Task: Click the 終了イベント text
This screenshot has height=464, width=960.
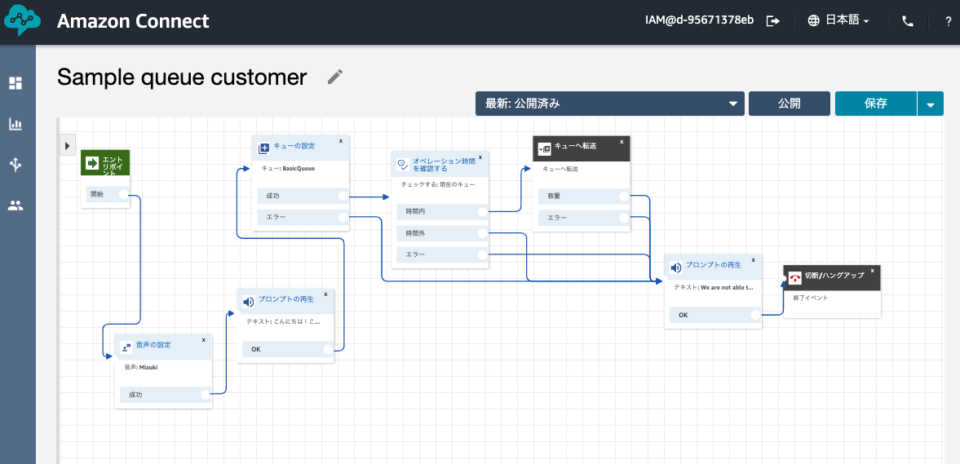Action: click(809, 297)
